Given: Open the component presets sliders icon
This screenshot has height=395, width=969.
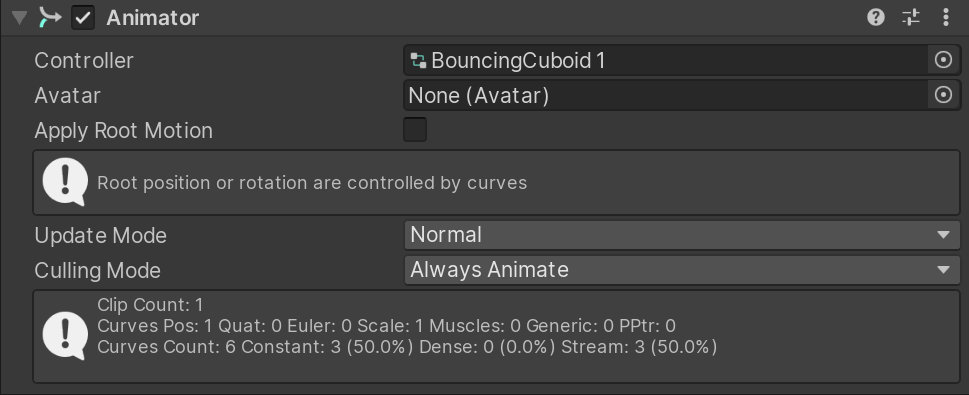Looking at the screenshot, I should [x=911, y=17].
